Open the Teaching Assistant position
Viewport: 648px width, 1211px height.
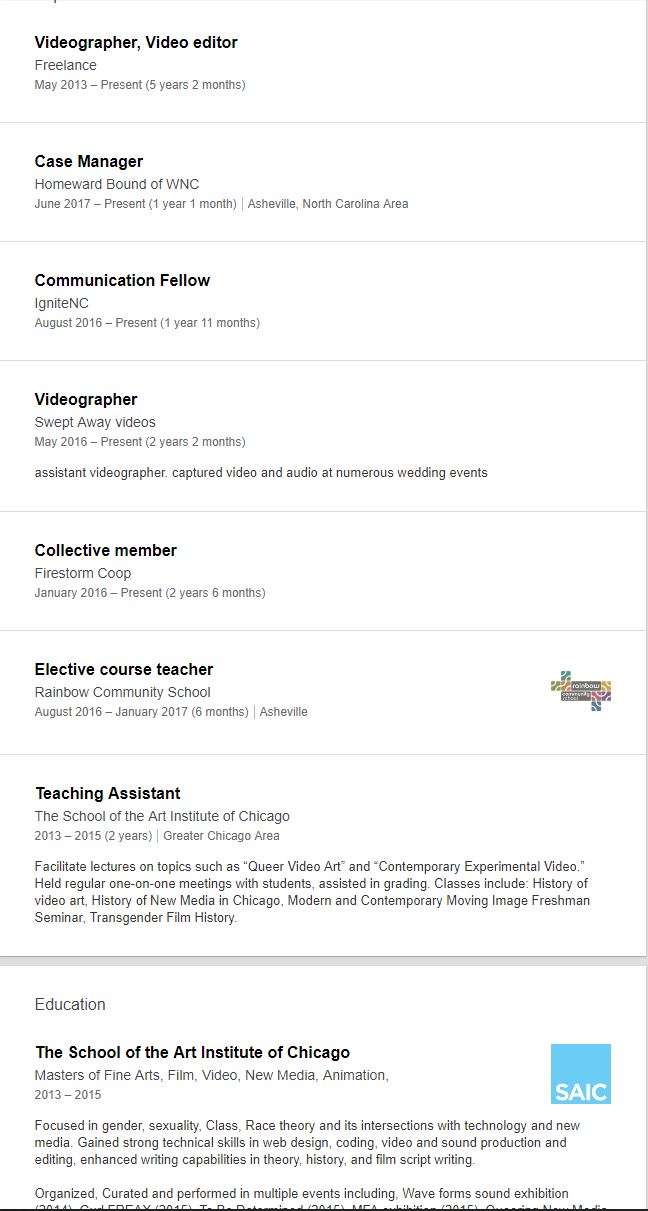click(x=108, y=793)
